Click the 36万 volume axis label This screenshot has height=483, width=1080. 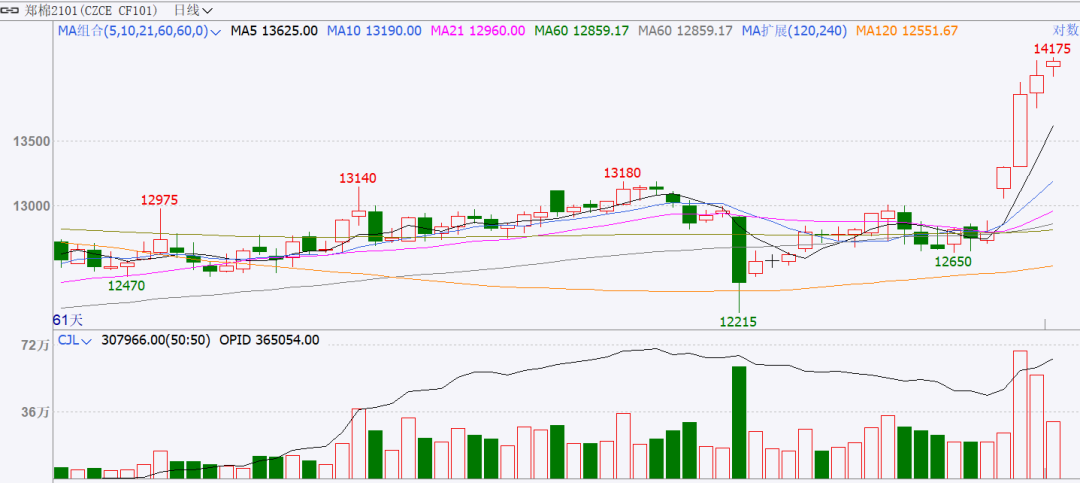click(36, 412)
